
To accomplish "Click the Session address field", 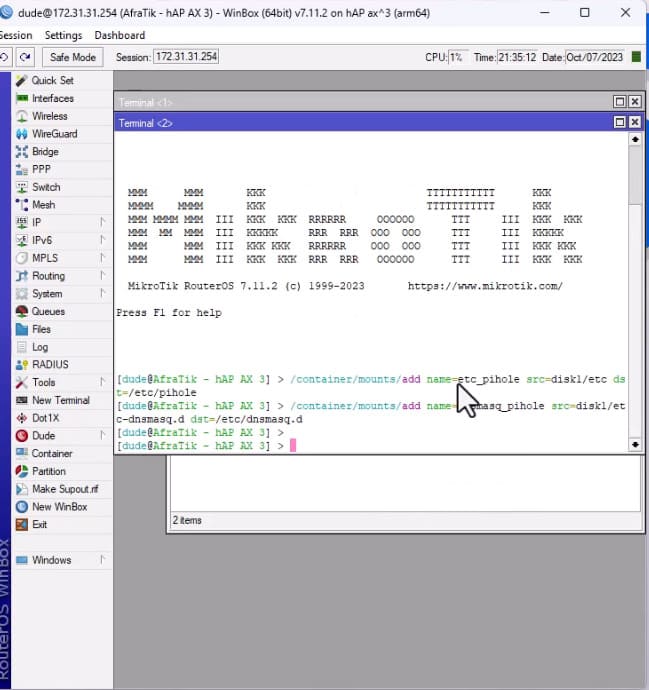I will click(x=186, y=57).
